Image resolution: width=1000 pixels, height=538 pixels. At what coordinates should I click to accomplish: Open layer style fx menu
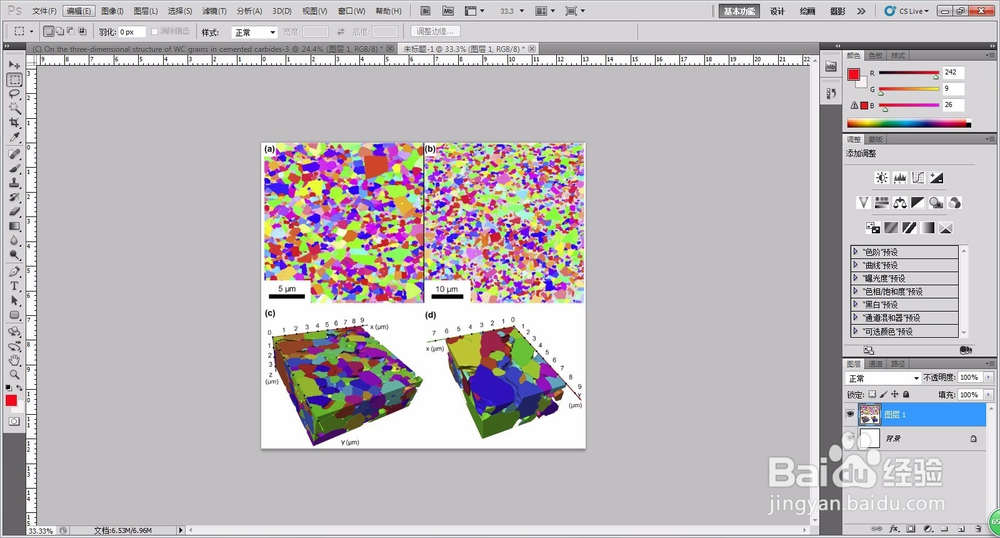(x=894, y=529)
